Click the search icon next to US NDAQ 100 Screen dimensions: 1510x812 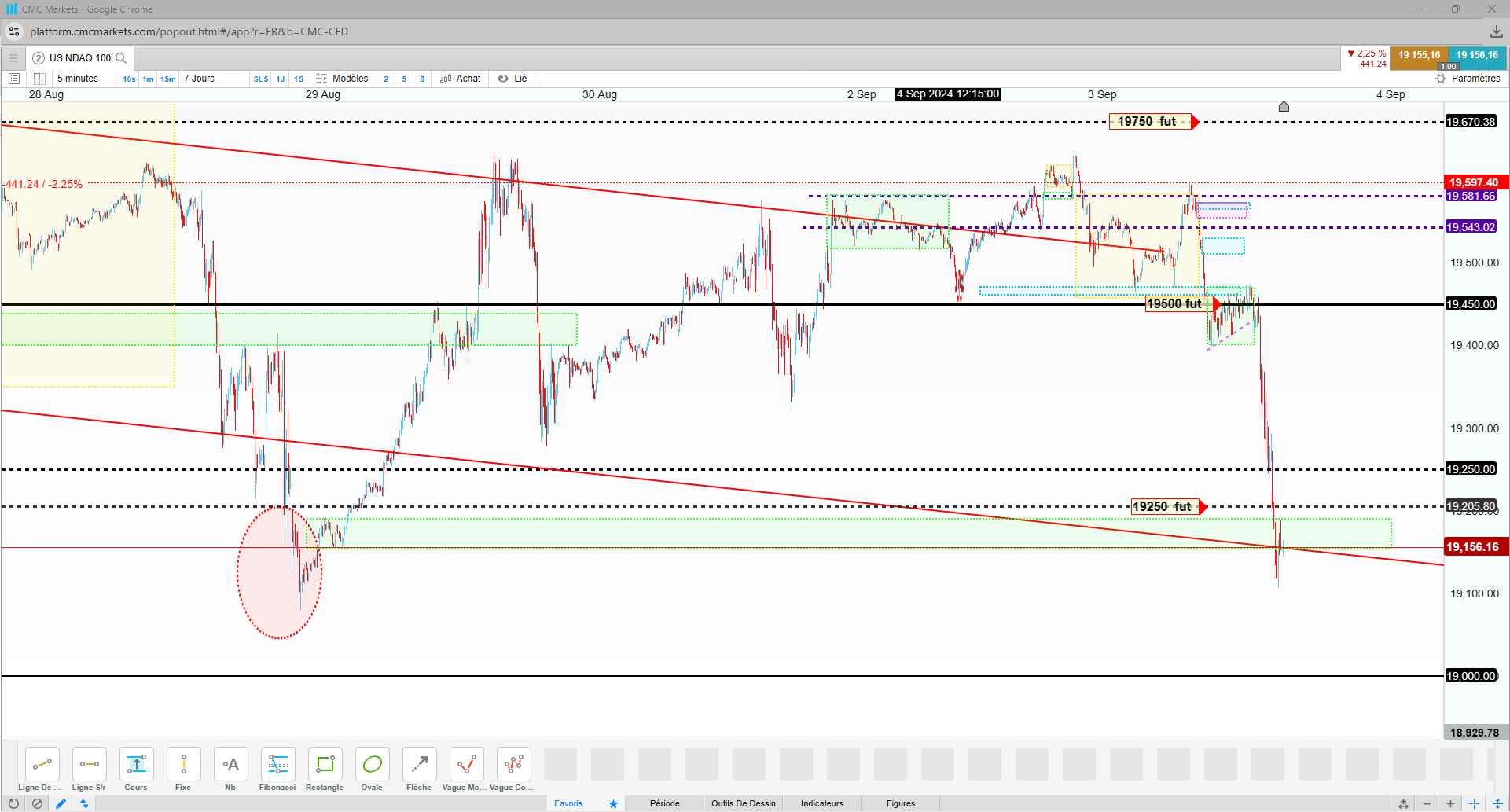point(121,58)
